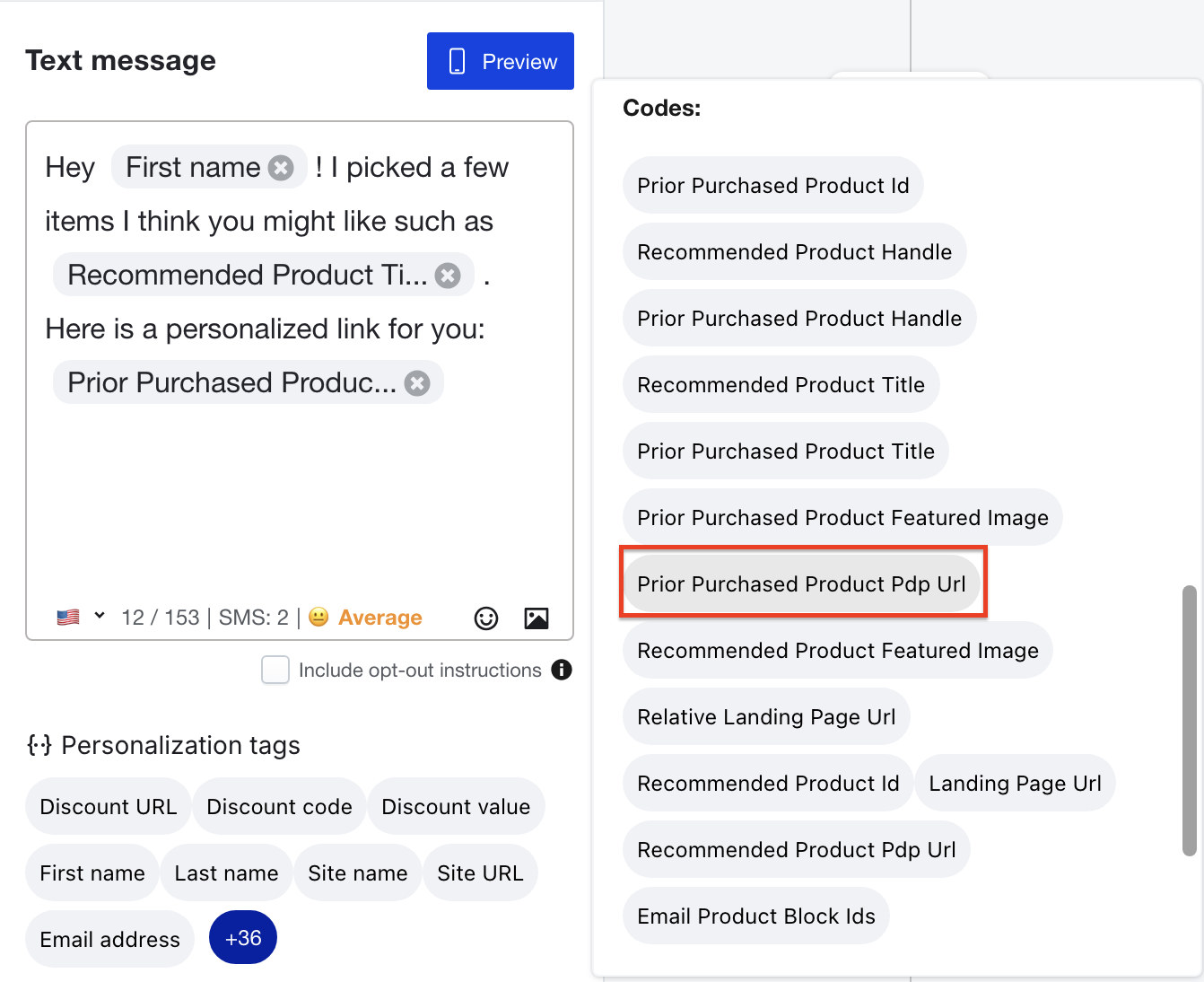Select Prior Purchased Product Pdp Url code
Image resolution: width=1204 pixels, height=982 pixels.
[801, 584]
